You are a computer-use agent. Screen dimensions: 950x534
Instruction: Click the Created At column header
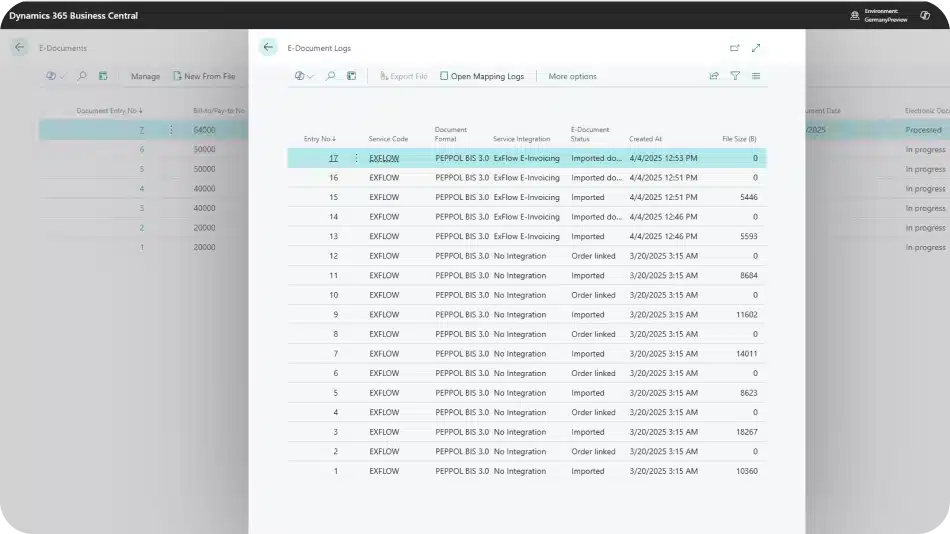(x=645, y=139)
